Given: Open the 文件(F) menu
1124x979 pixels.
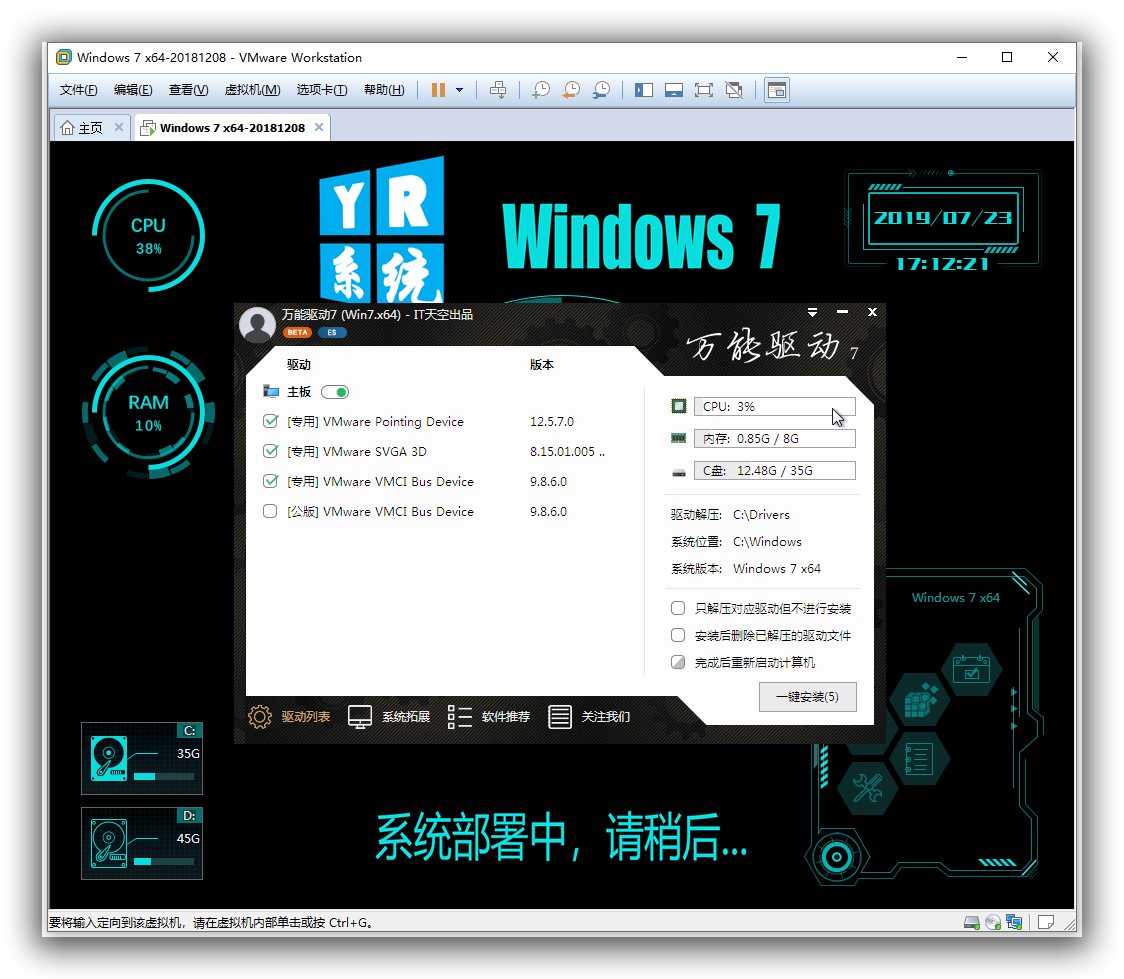Looking at the screenshot, I should [x=78, y=90].
